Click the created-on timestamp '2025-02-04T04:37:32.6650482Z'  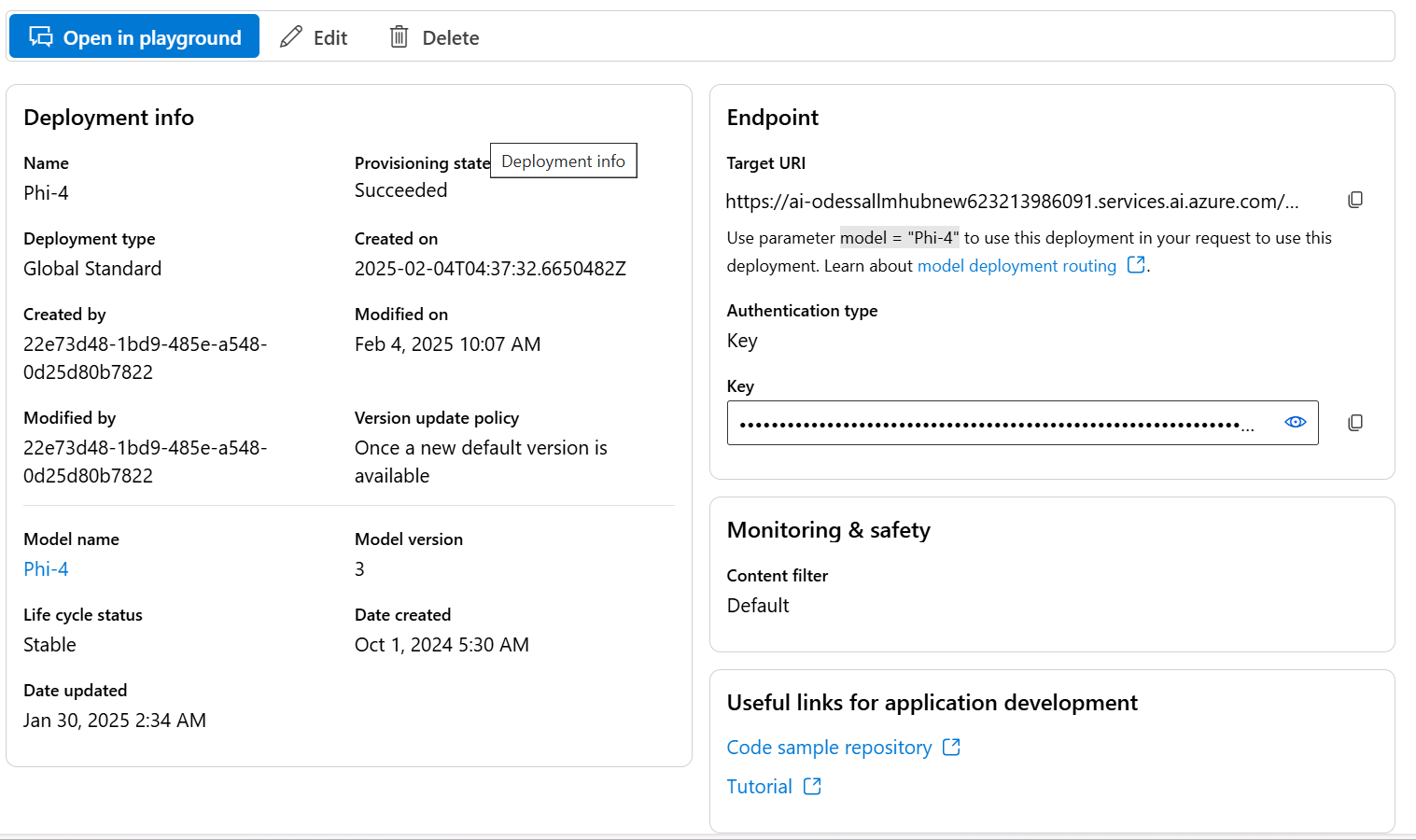(490, 269)
